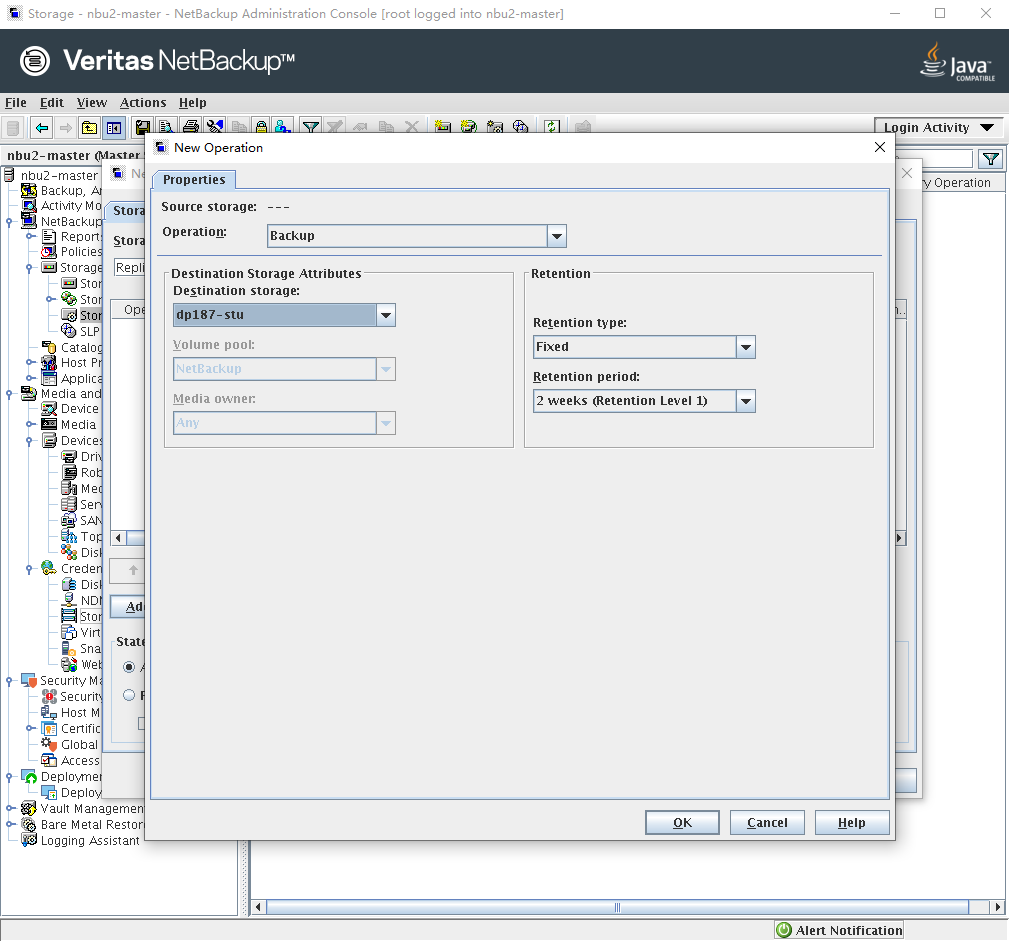The height and width of the screenshot is (941, 1009).
Task: Click the printer icon in toolbar
Action: pyautogui.click(x=190, y=128)
